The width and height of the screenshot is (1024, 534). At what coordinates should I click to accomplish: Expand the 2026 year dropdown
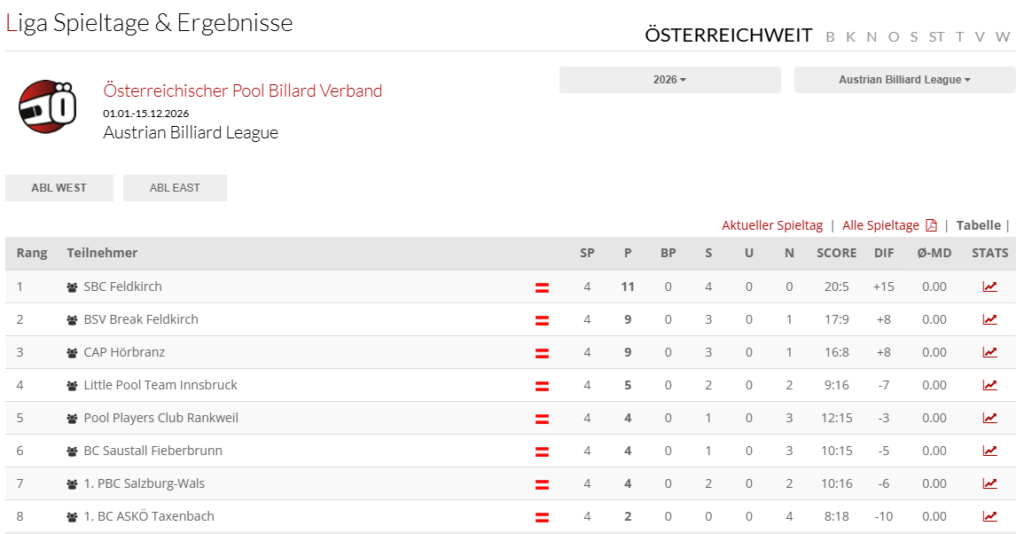669,80
